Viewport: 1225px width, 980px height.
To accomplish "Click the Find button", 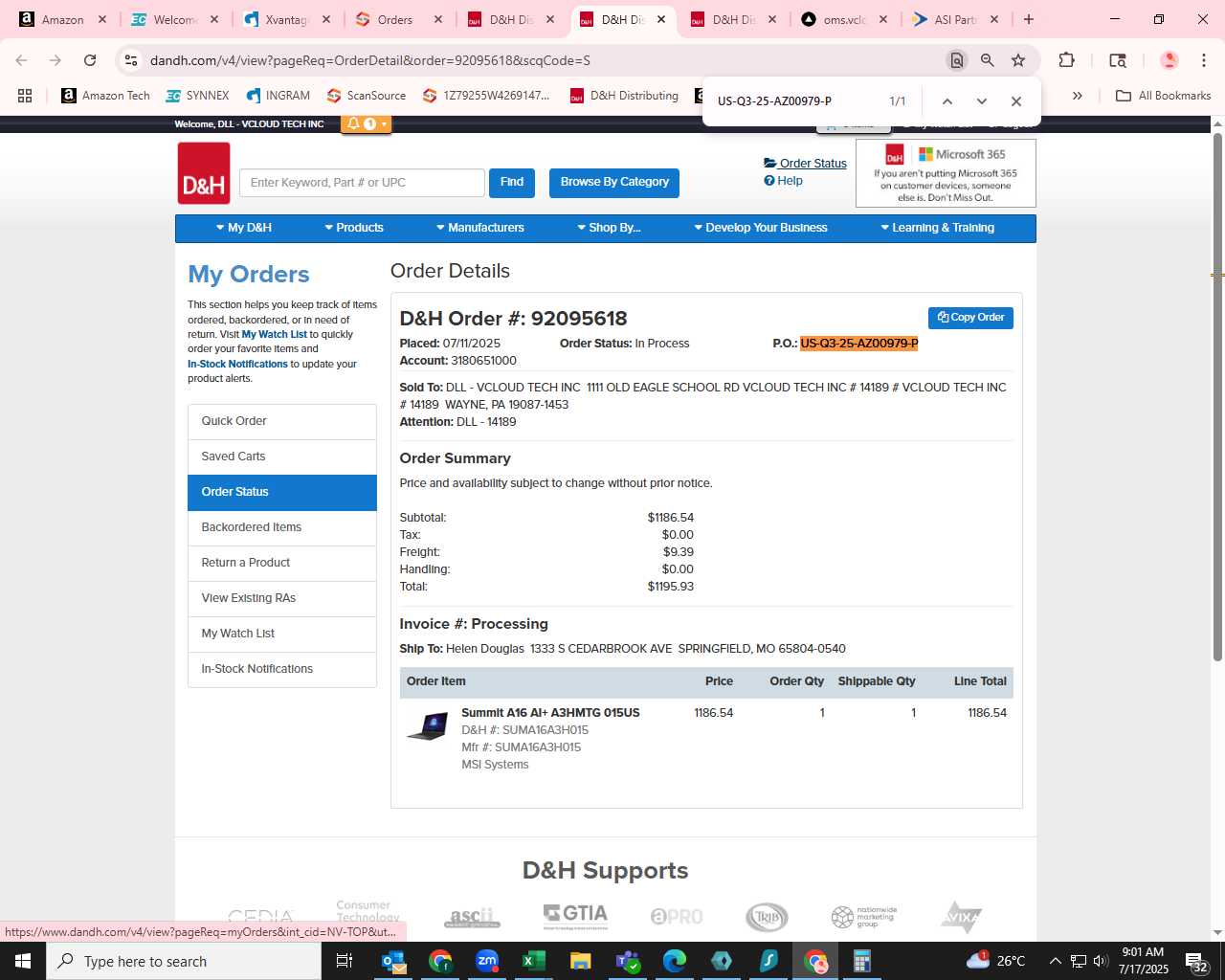I will tap(512, 183).
